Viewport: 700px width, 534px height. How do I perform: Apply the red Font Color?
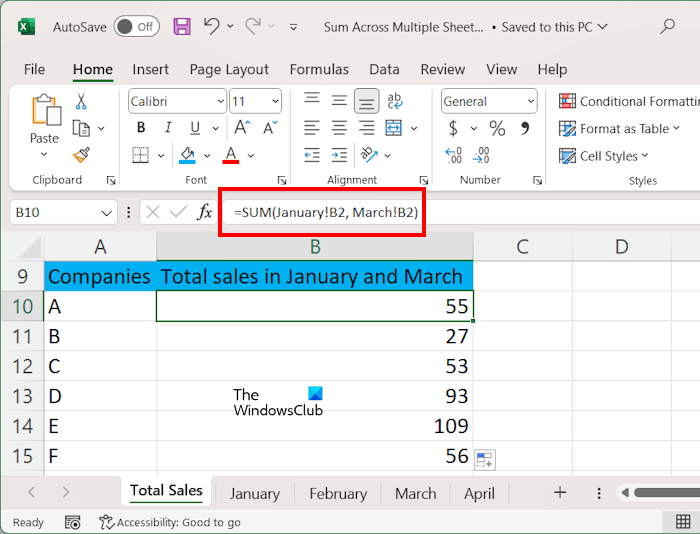coord(231,155)
